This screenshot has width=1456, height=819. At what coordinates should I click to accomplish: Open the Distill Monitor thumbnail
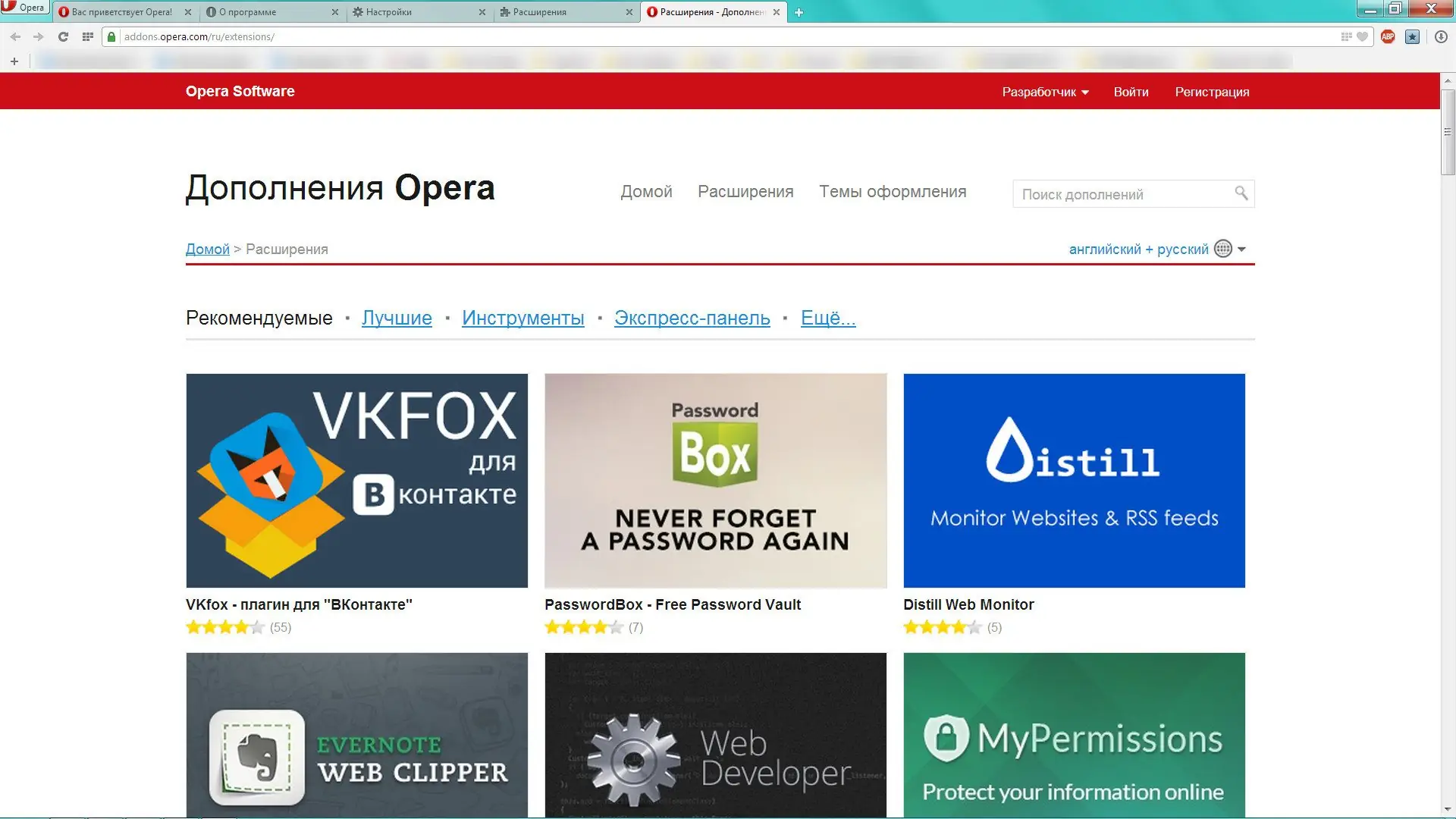1074,480
